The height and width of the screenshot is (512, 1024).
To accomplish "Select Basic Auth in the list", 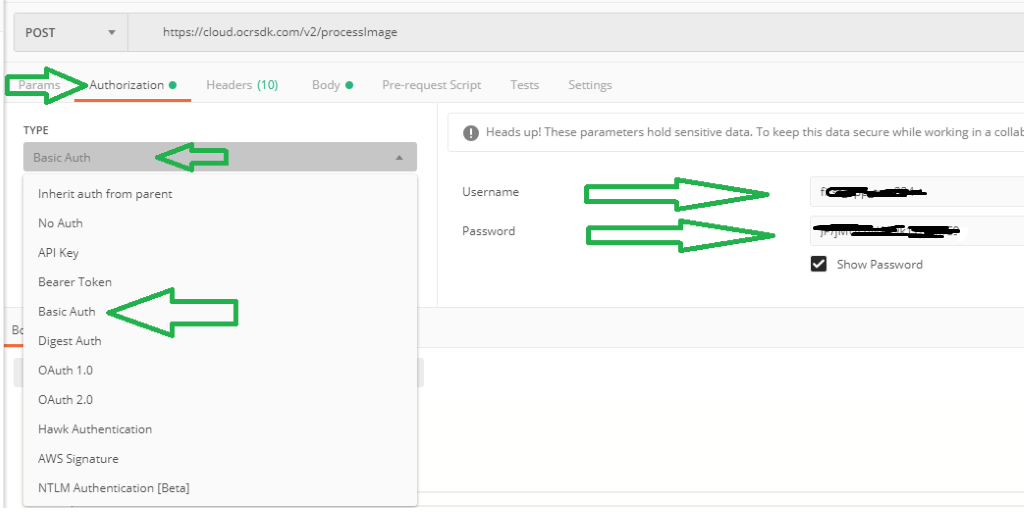I will (x=219, y=312).
